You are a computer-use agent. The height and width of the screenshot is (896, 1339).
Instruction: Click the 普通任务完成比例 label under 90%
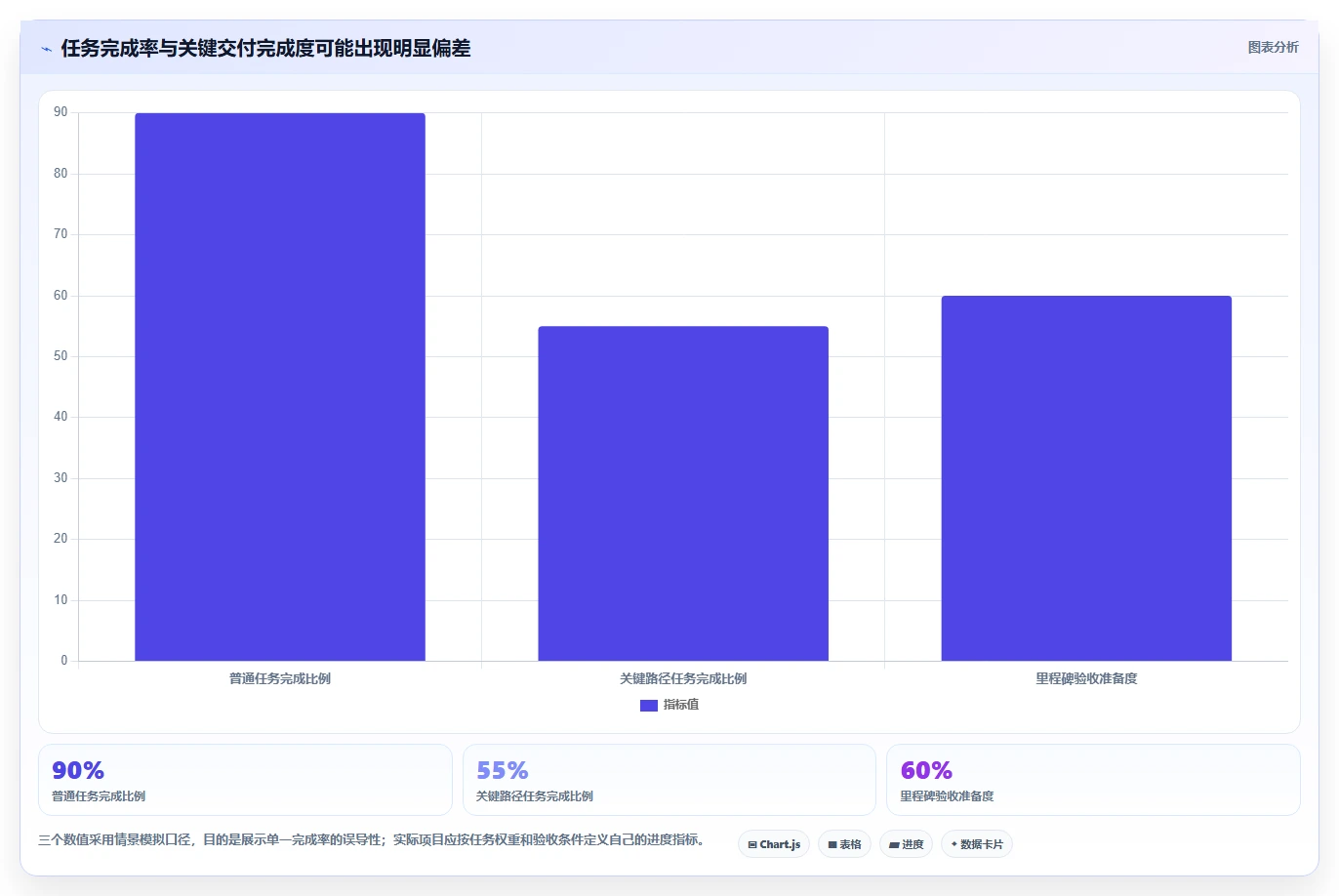point(99,796)
